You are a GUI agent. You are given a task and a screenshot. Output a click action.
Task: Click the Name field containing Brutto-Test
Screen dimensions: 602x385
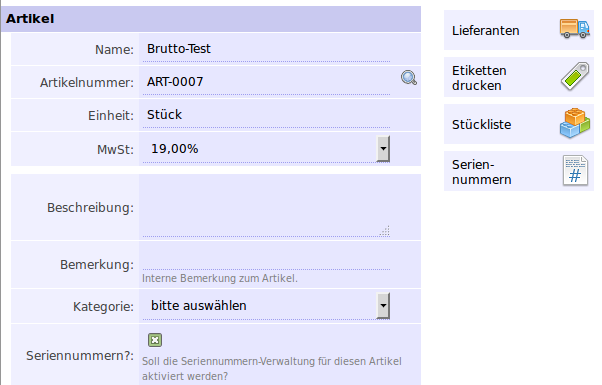click(266, 49)
